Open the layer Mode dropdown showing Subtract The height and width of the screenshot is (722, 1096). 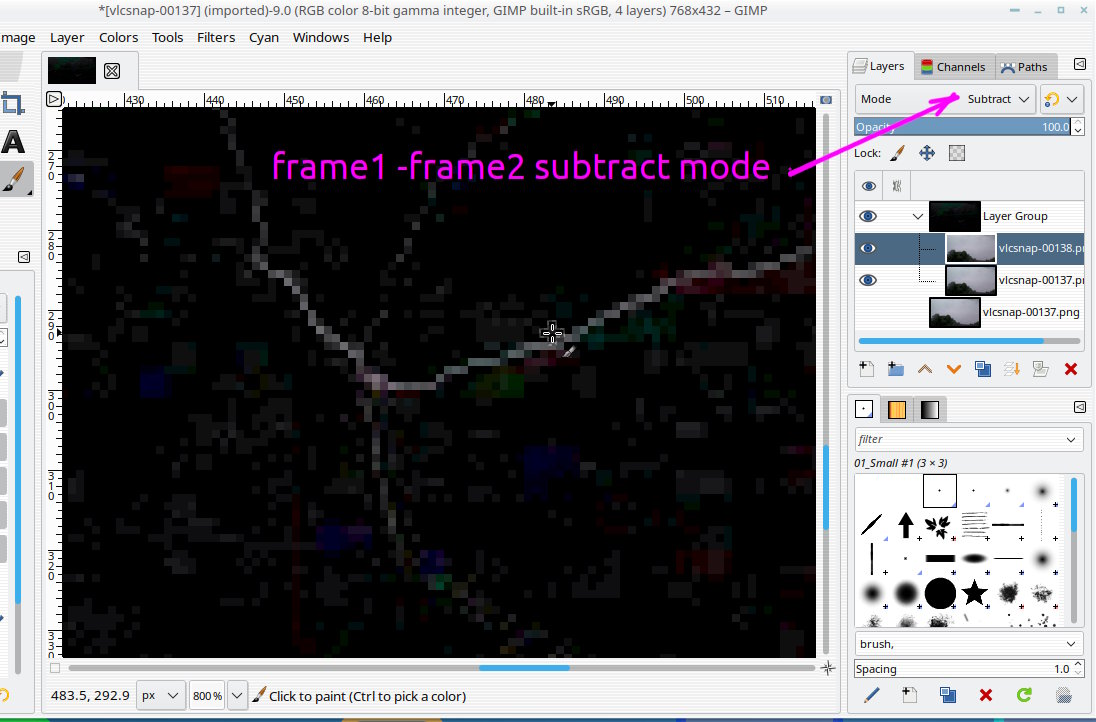pyautogui.click(x=945, y=99)
